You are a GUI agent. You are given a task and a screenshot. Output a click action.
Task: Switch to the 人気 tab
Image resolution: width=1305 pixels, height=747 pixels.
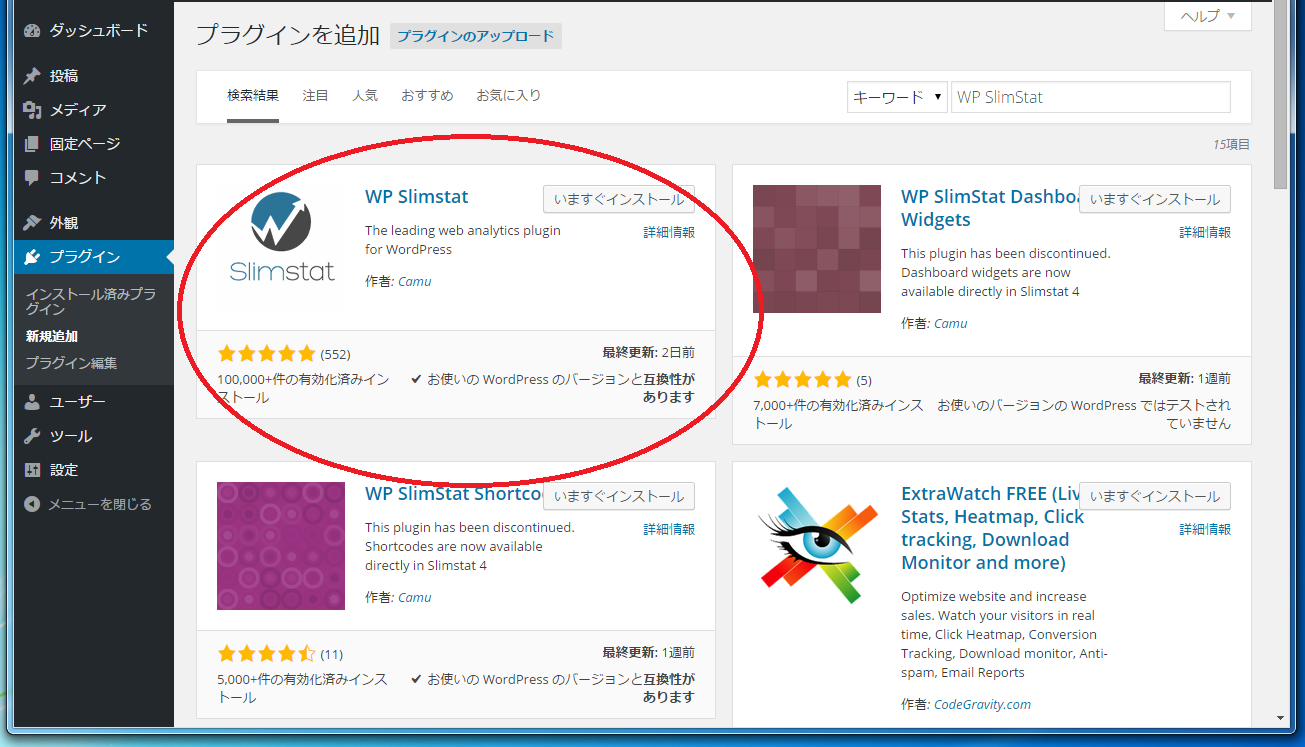(x=365, y=96)
